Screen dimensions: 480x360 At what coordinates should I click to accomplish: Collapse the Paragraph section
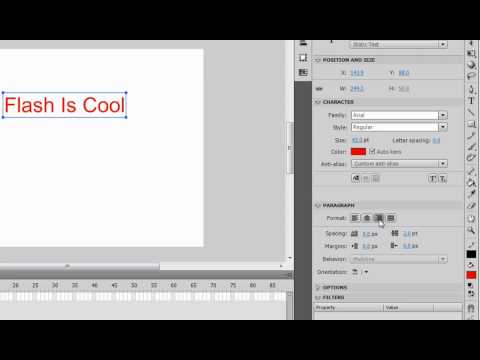click(x=317, y=205)
